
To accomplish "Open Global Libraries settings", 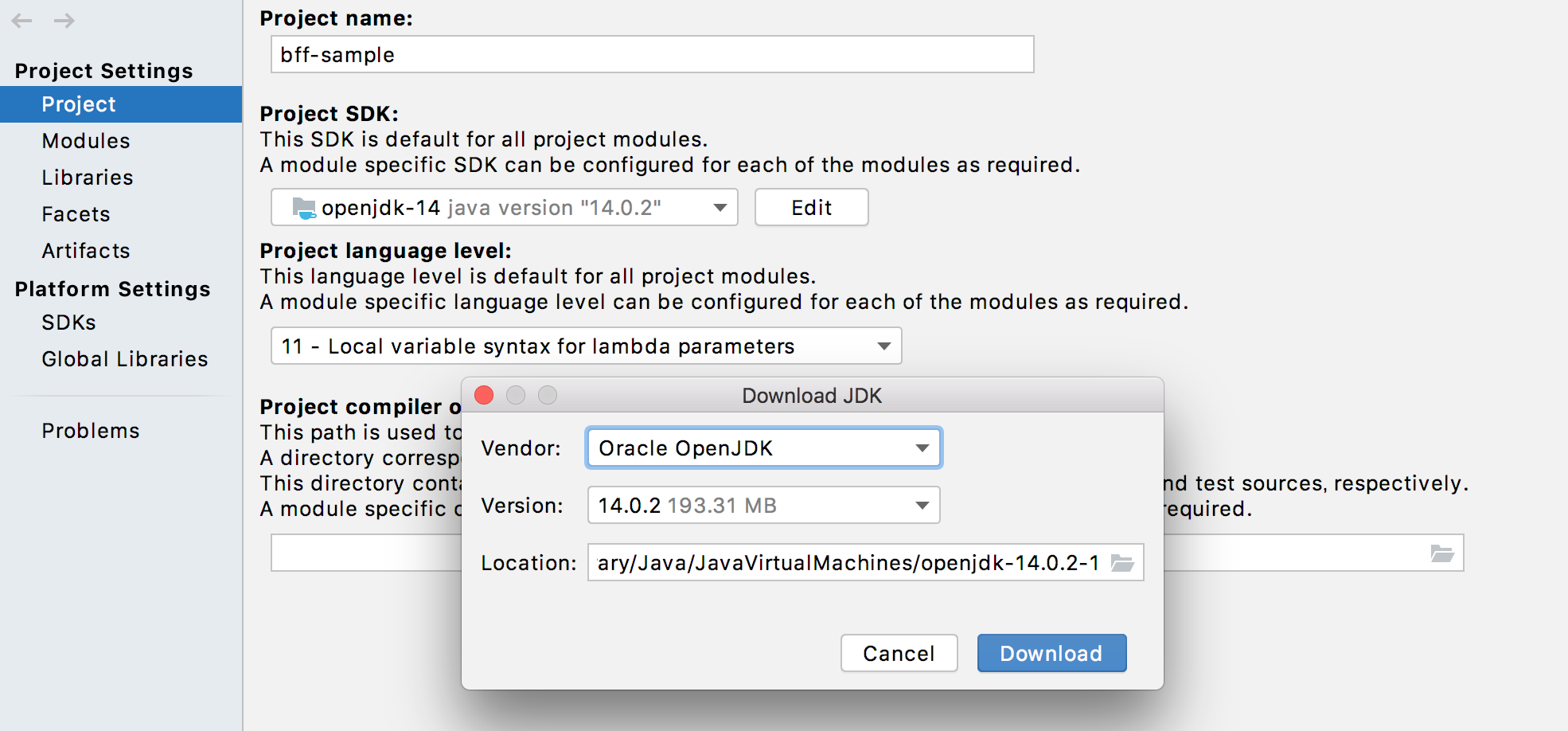I will point(125,359).
